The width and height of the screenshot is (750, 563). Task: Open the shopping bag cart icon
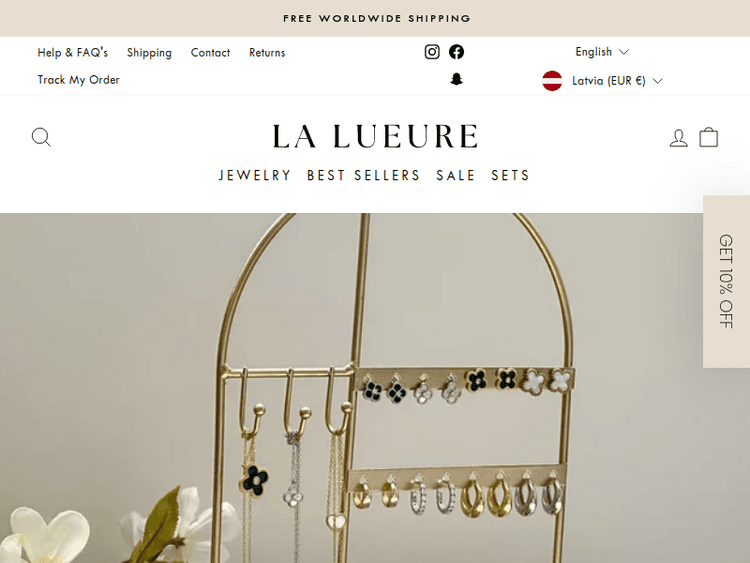click(708, 137)
